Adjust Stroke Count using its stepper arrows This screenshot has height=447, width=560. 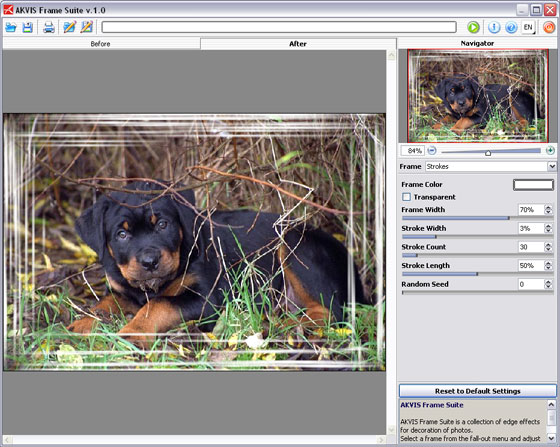point(548,247)
